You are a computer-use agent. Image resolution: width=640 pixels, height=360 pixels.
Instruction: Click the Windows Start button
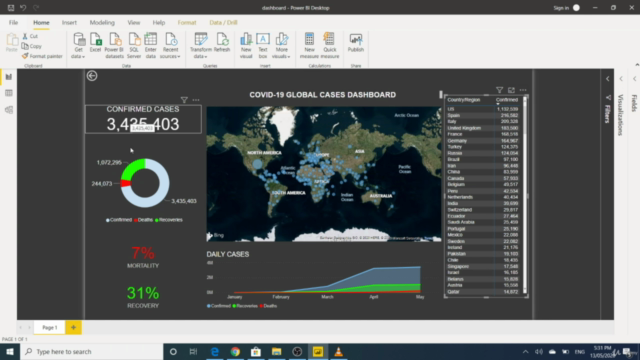[10, 351]
